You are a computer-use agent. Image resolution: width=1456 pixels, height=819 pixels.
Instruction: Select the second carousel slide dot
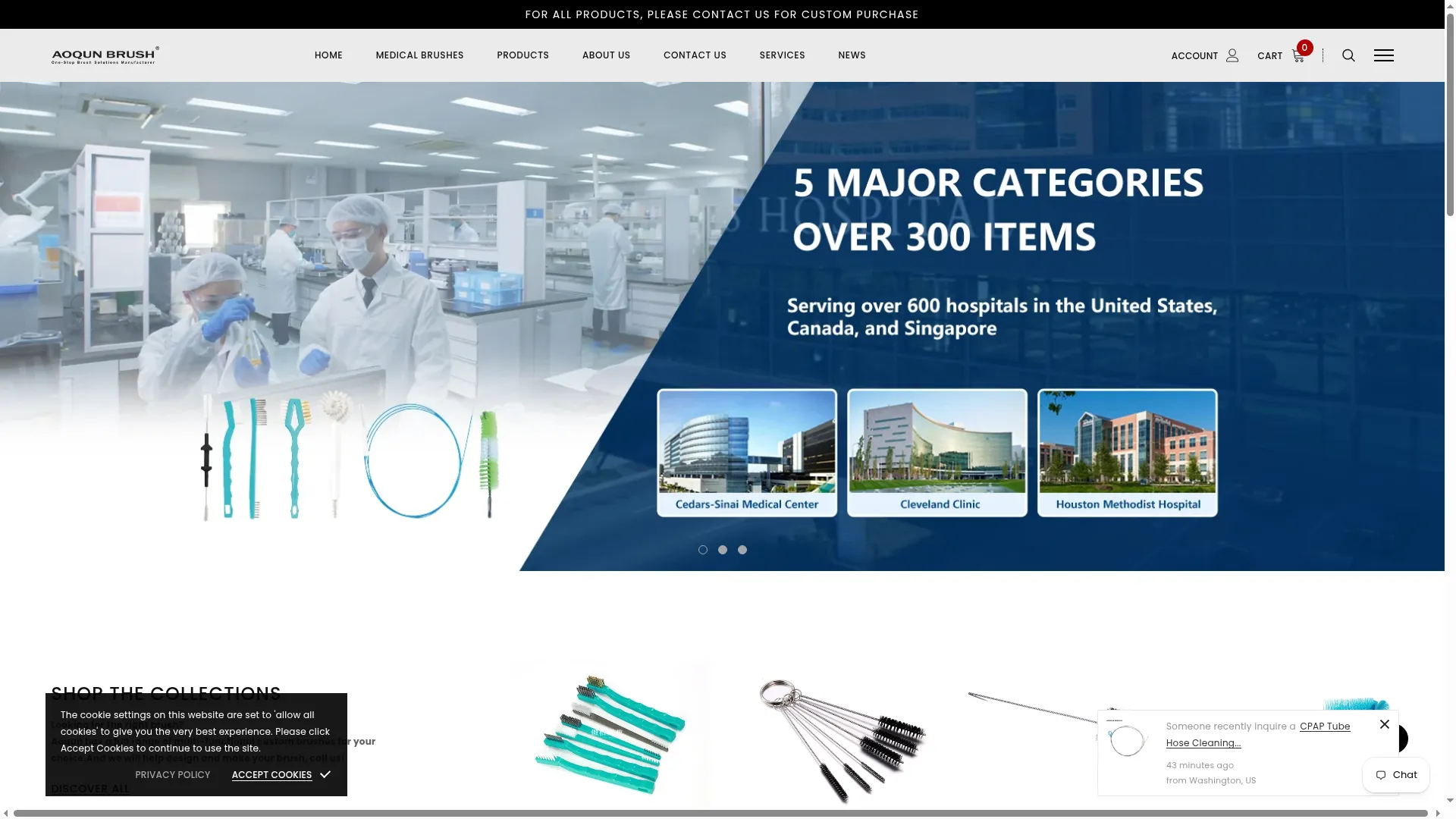pos(723,550)
